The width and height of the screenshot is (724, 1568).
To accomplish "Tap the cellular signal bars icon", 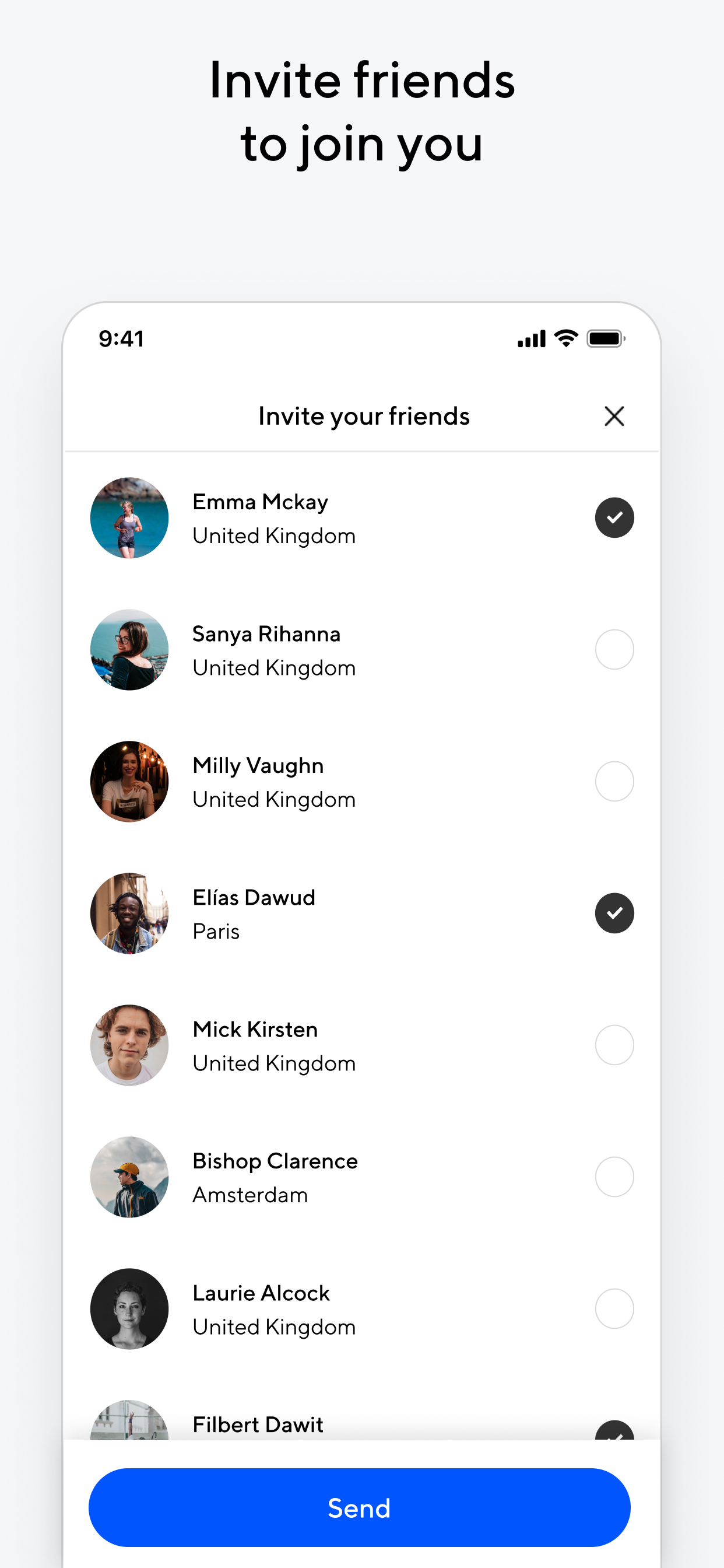I will pyautogui.click(x=531, y=339).
